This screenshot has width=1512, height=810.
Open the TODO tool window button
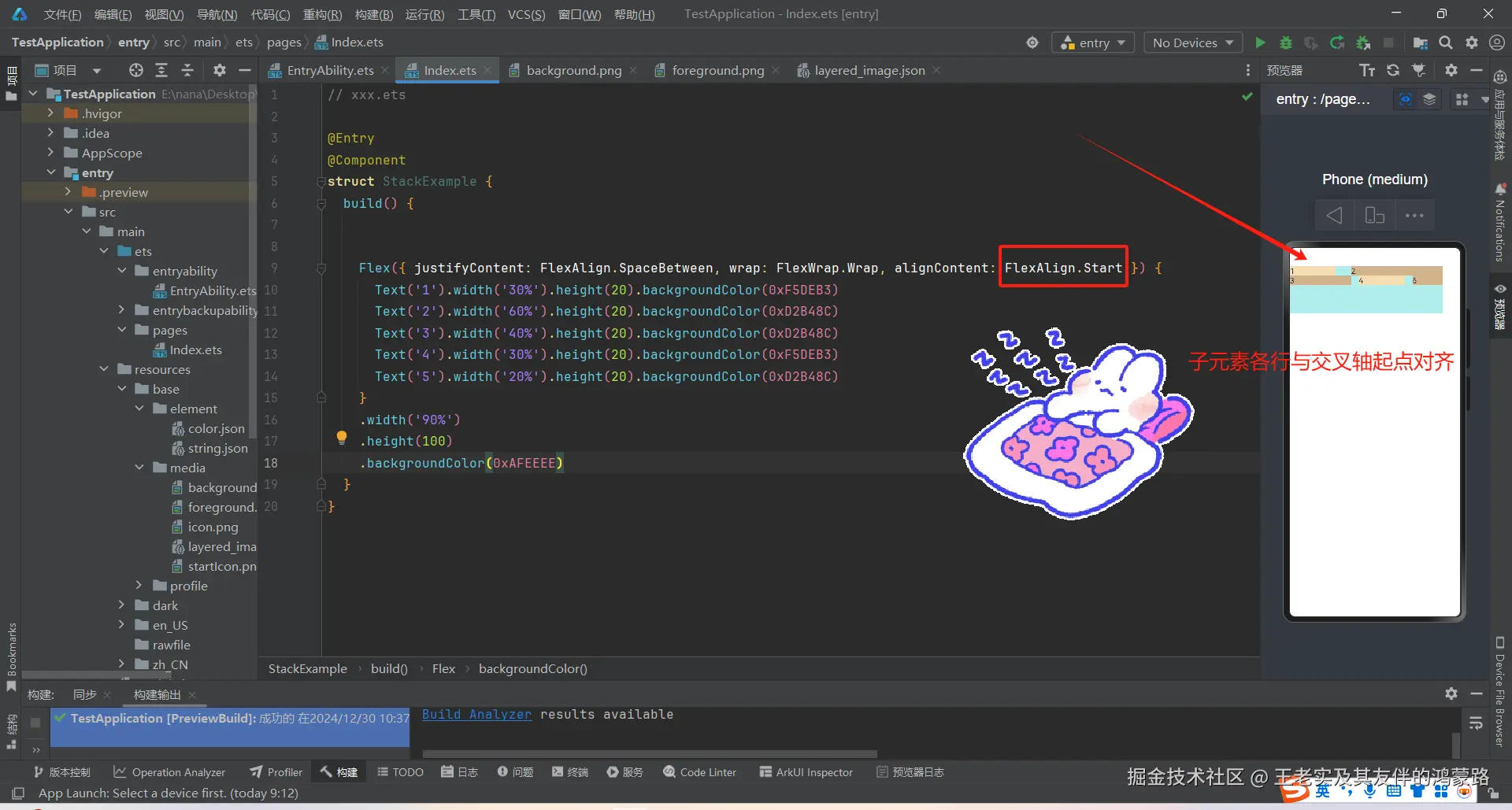(400, 772)
